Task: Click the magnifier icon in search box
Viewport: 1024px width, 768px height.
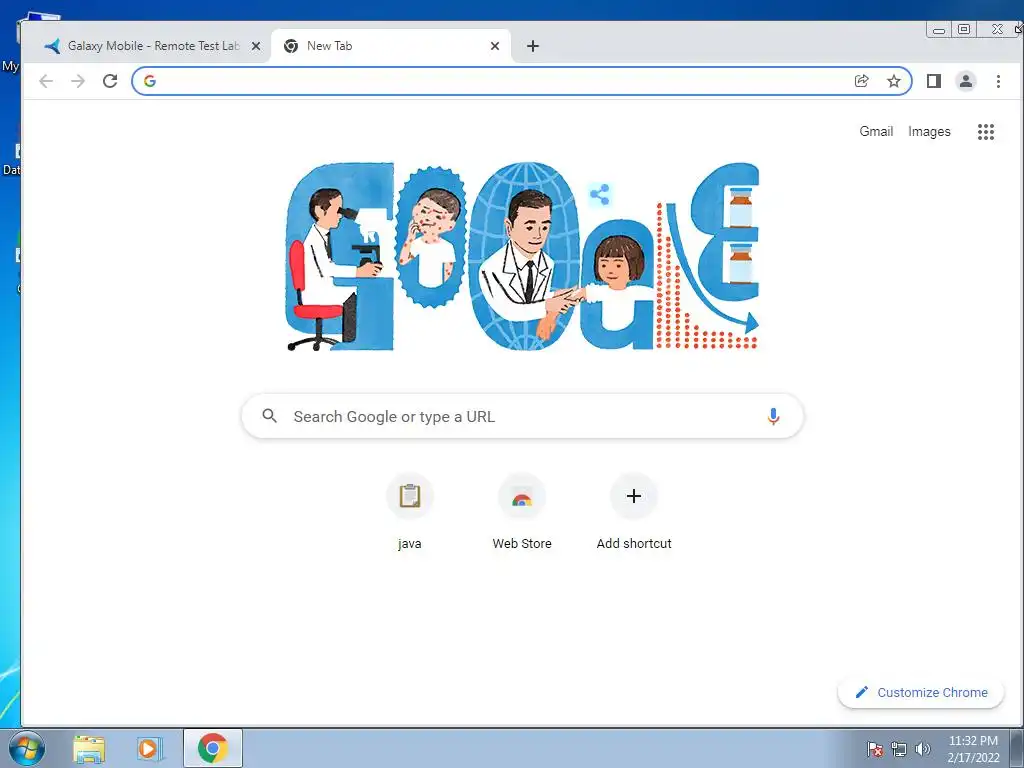Action: [x=269, y=416]
